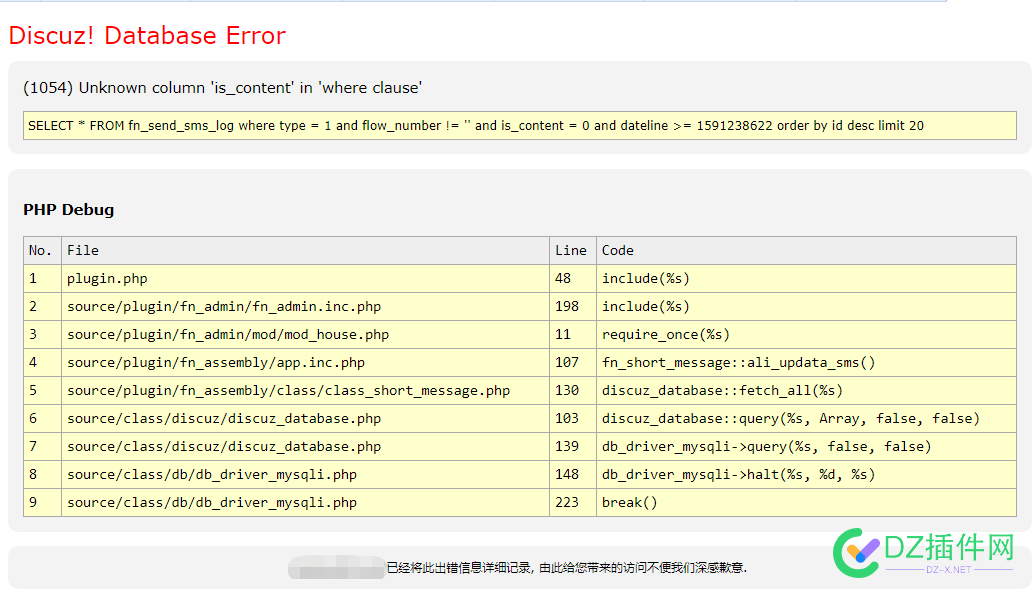The width and height of the screenshot is (1033, 593).
Task: Click the SELECT fn_send_sms_log SQL query box
Action: [520, 125]
